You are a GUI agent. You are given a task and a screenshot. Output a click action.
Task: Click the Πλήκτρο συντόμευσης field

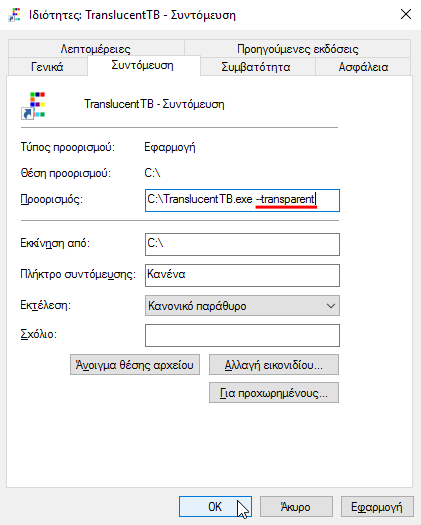[x=242, y=275]
